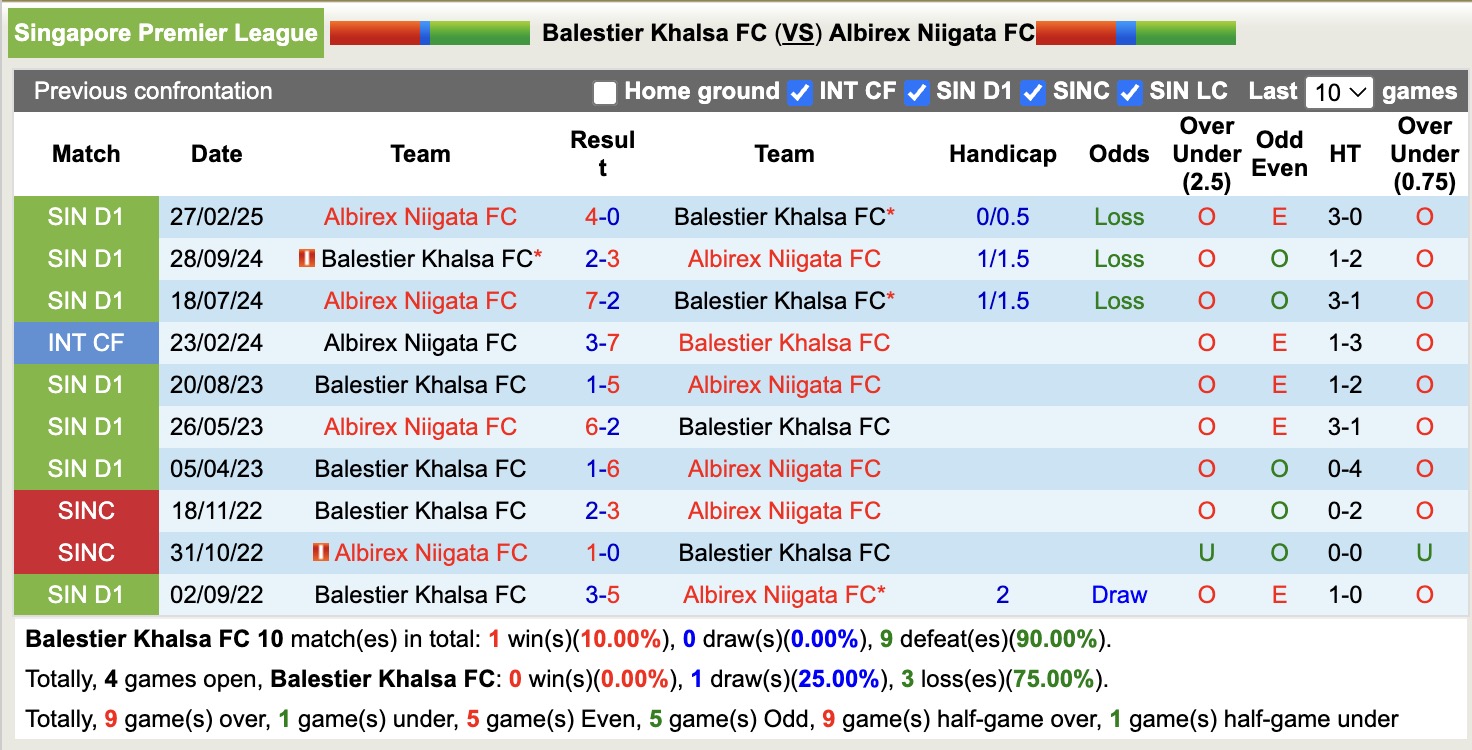Click the blue INT CF badge on the 23/02/24 row

[x=86, y=343]
